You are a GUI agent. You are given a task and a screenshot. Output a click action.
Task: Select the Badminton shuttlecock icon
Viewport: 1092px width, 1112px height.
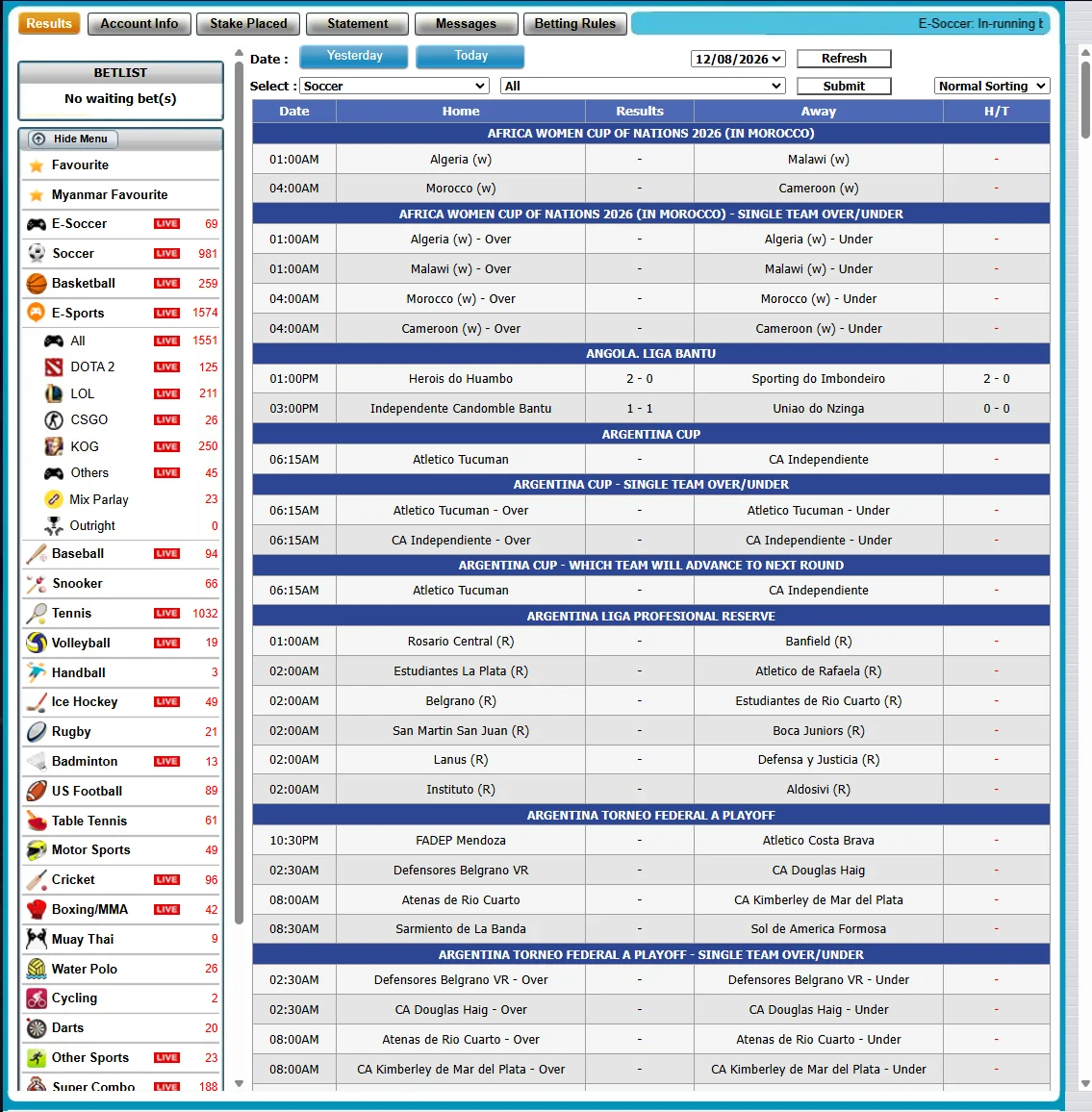(x=37, y=762)
